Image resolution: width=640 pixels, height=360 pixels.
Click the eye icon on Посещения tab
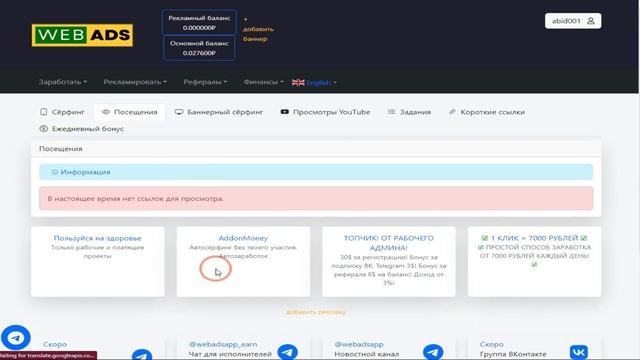pos(106,112)
